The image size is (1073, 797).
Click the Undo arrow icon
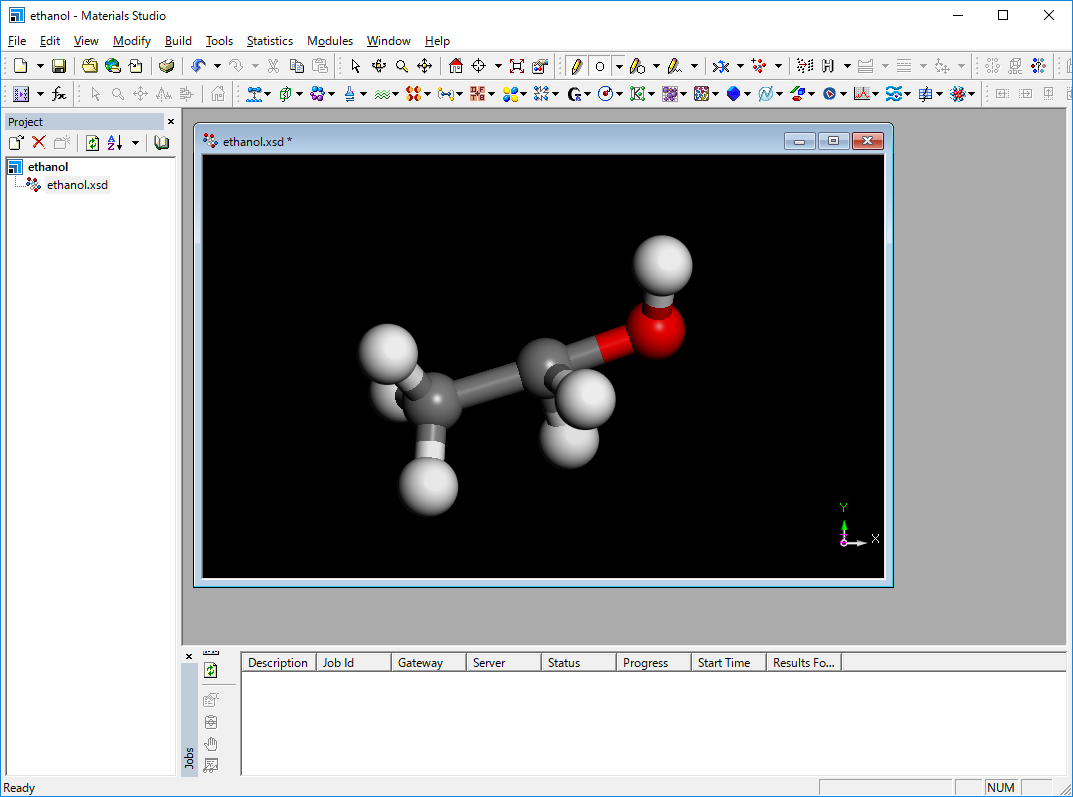click(x=198, y=66)
